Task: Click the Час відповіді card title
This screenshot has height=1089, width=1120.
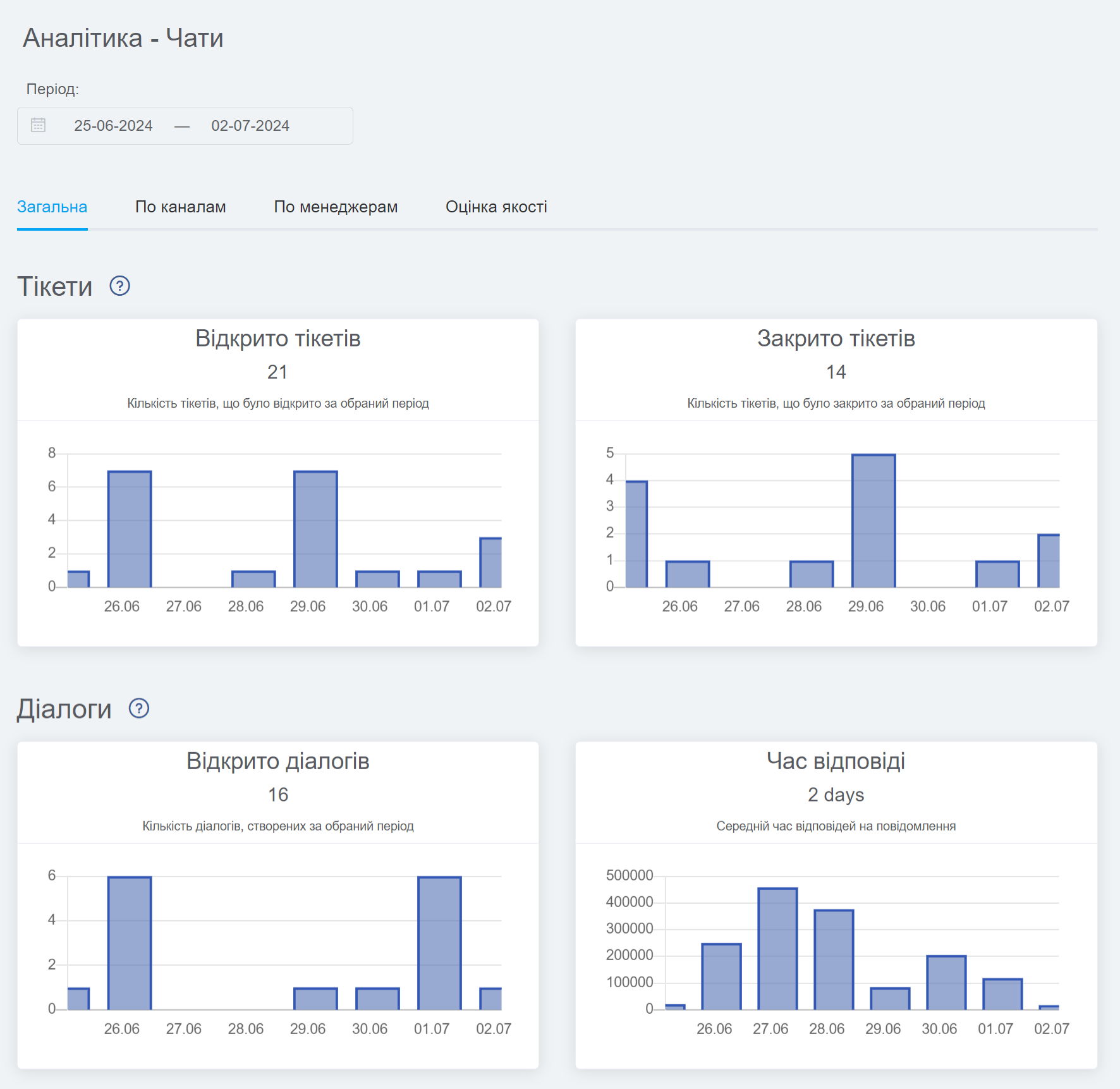Action: click(836, 761)
